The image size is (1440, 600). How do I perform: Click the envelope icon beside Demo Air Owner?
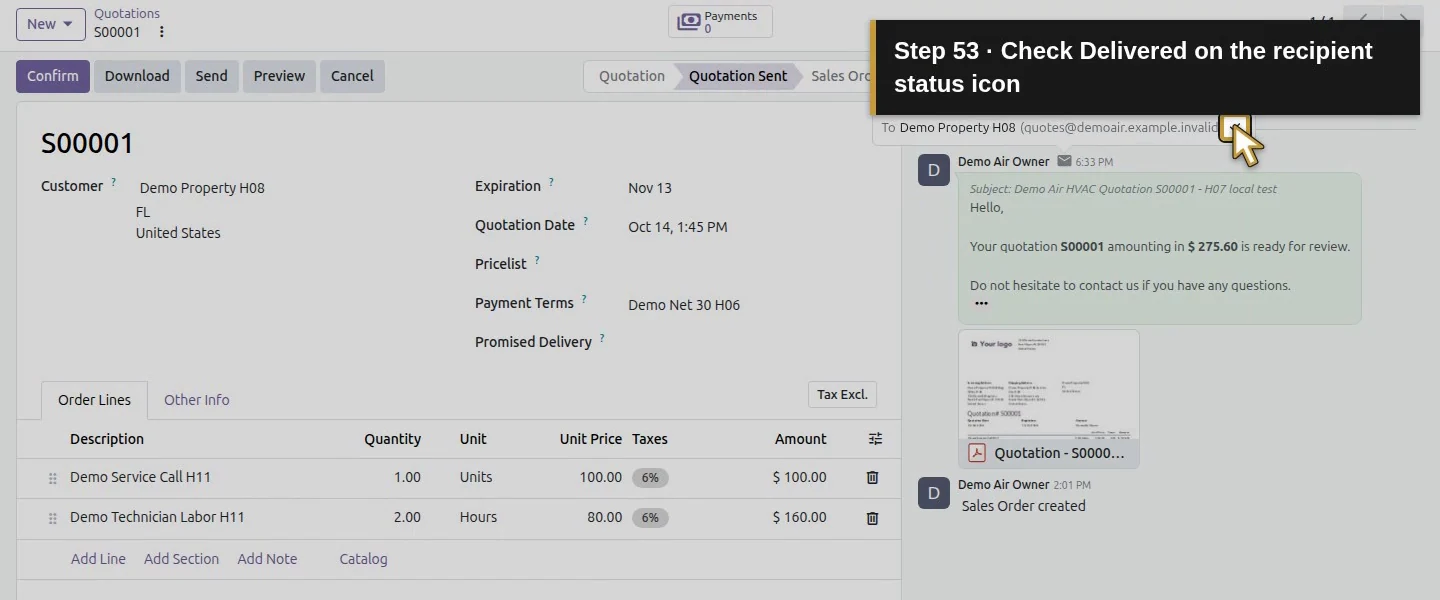tap(1064, 161)
